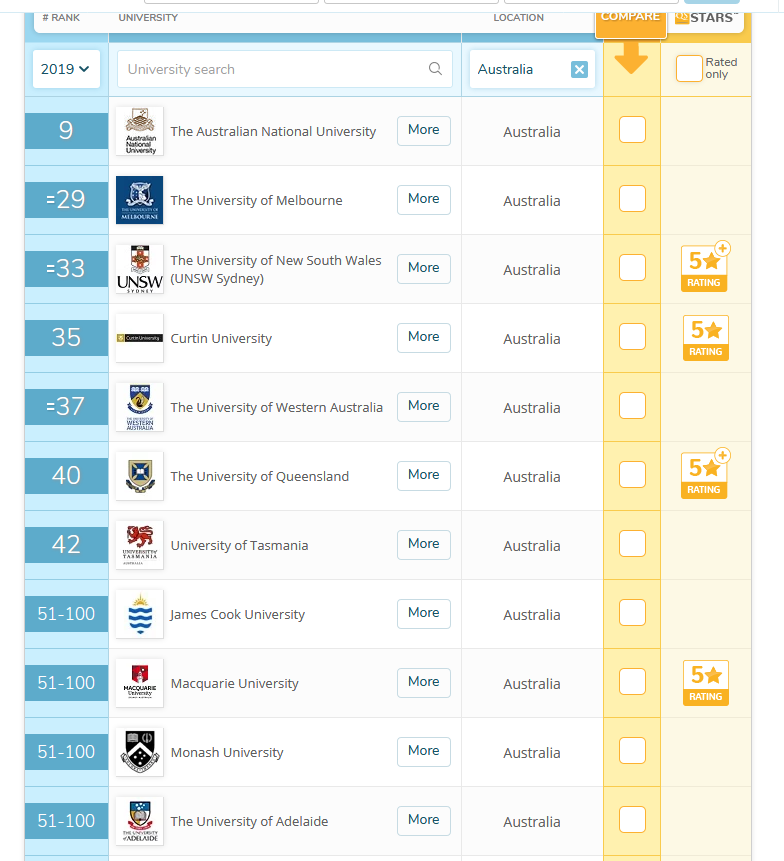Click the 5-star rating badge for Macquarie University

(x=706, y=683)
